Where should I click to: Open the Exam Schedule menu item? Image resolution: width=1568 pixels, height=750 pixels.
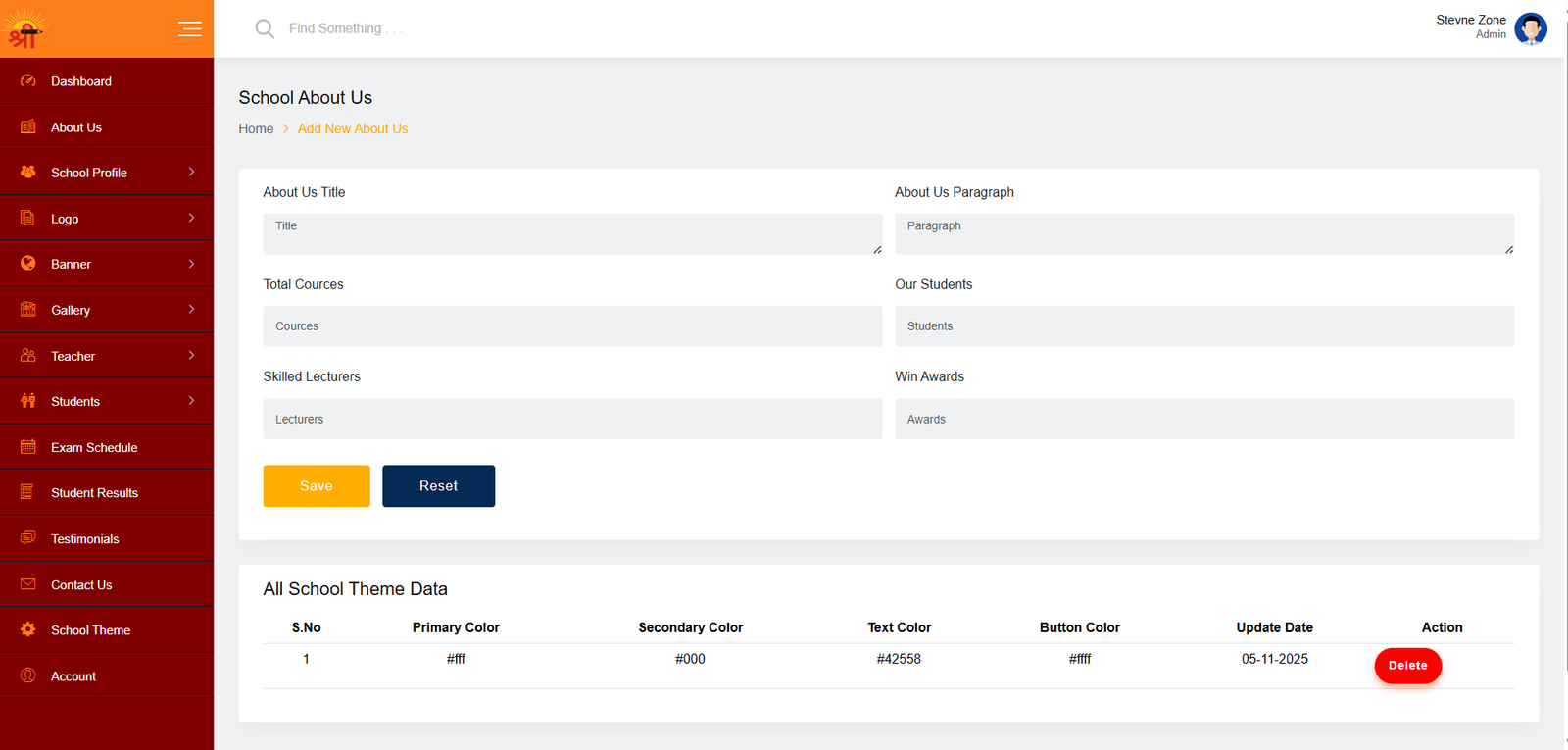(107, 447)
